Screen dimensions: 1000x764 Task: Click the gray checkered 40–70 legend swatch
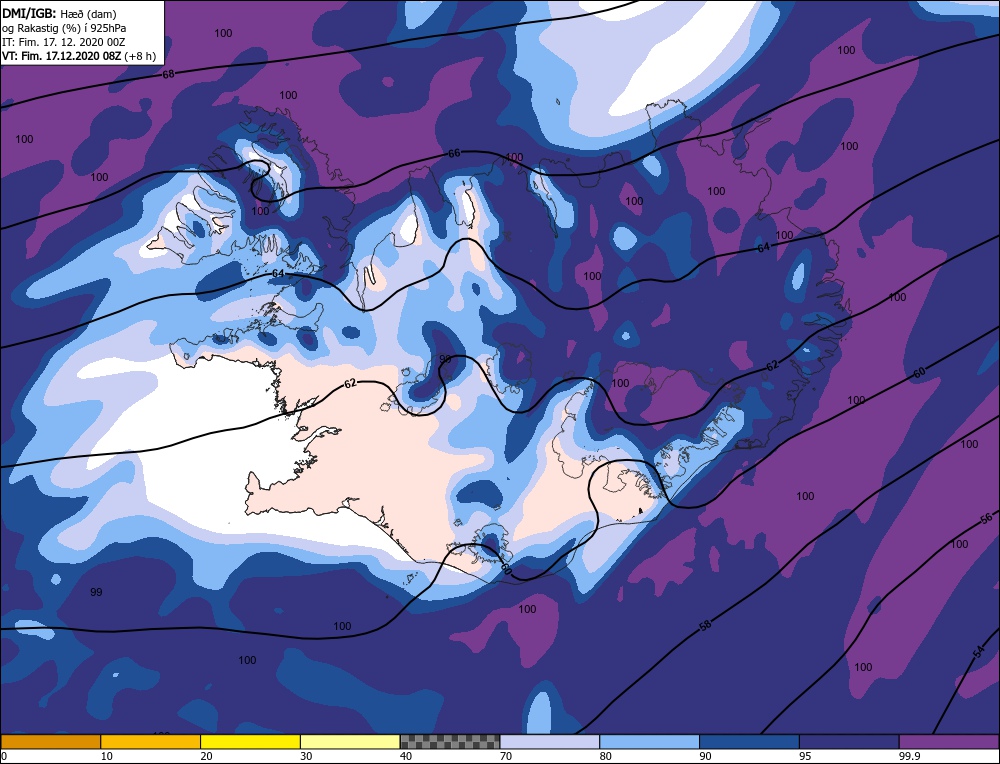(450, 742)
